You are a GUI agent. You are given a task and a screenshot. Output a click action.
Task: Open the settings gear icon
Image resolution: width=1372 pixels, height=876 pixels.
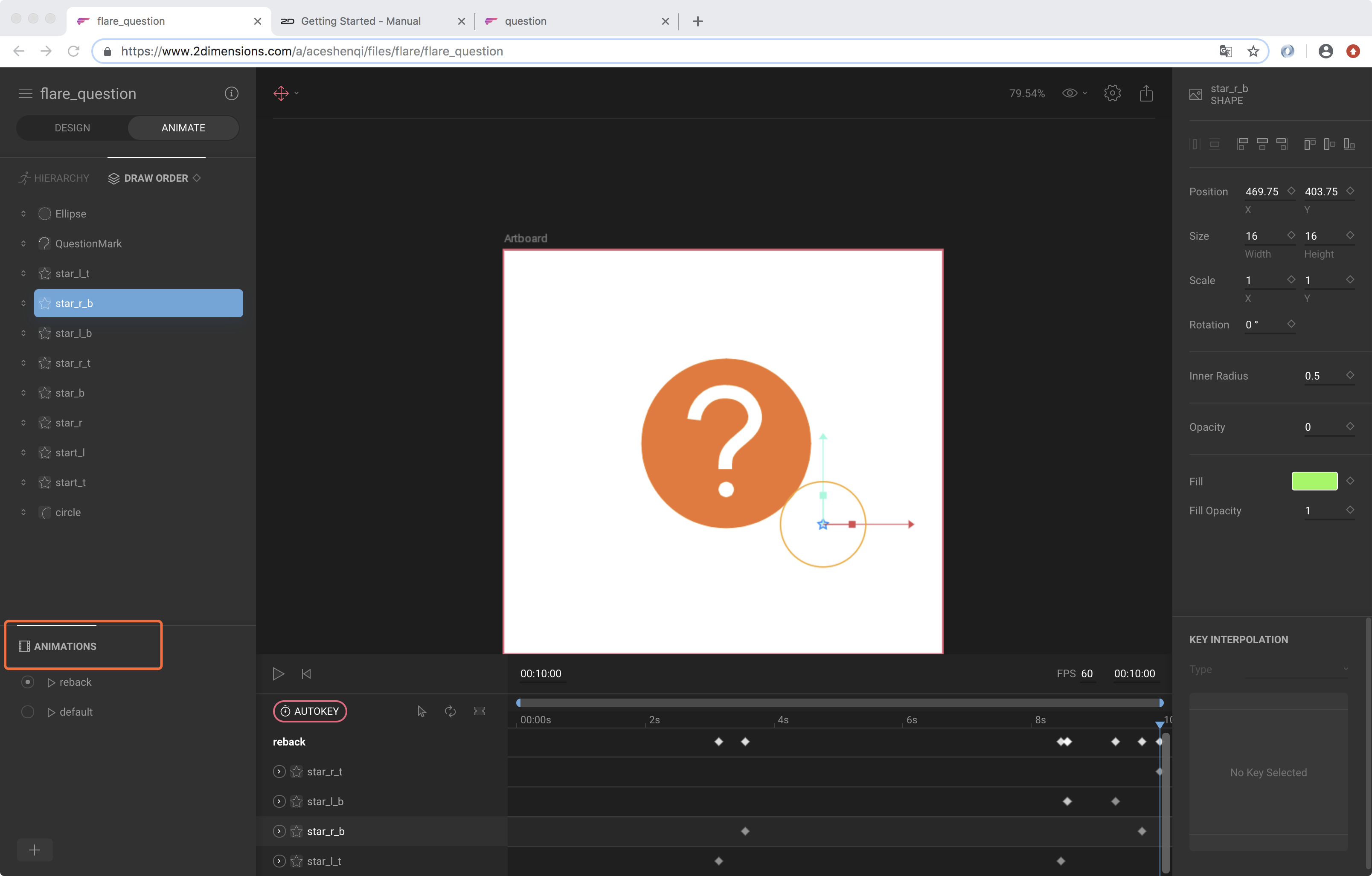1112,93
